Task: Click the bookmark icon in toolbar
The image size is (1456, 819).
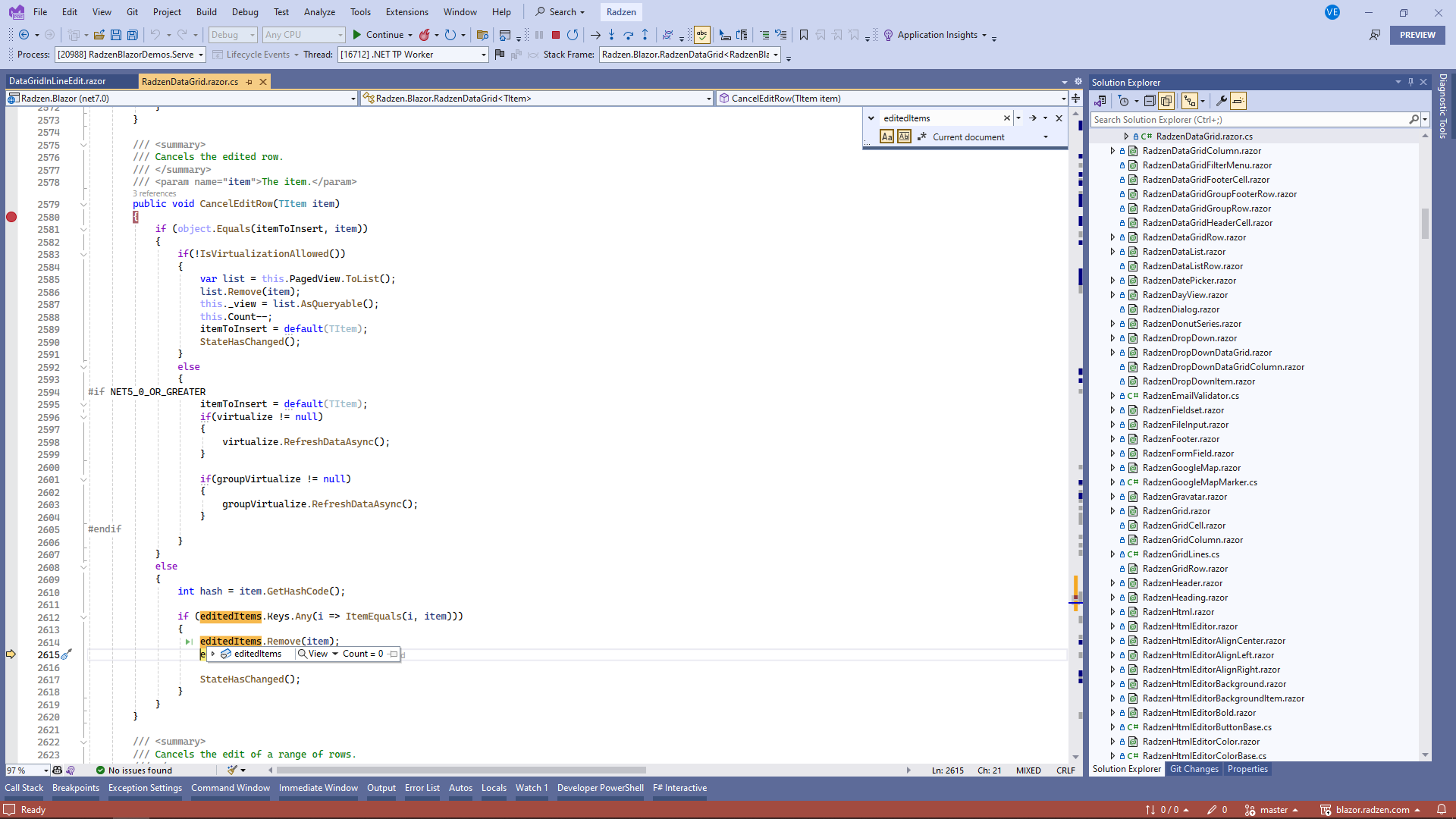Action: click(x=804, y=35)
